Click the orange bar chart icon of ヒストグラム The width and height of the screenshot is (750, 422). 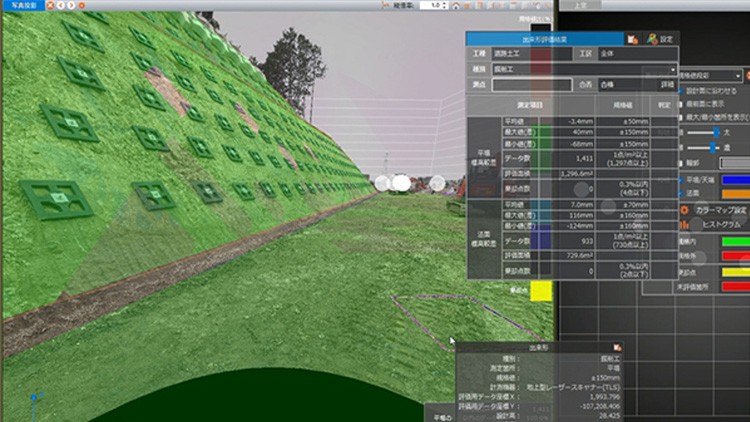tap(684, 224)
